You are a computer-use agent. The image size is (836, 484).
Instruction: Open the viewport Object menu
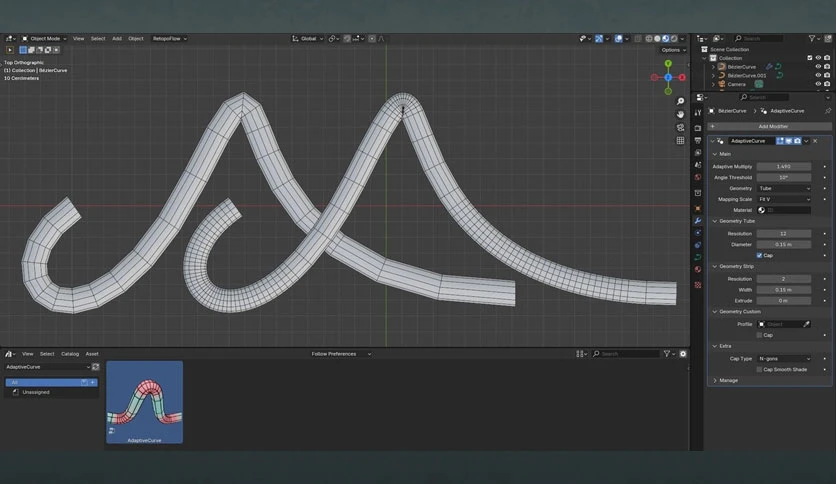point(135,38)
